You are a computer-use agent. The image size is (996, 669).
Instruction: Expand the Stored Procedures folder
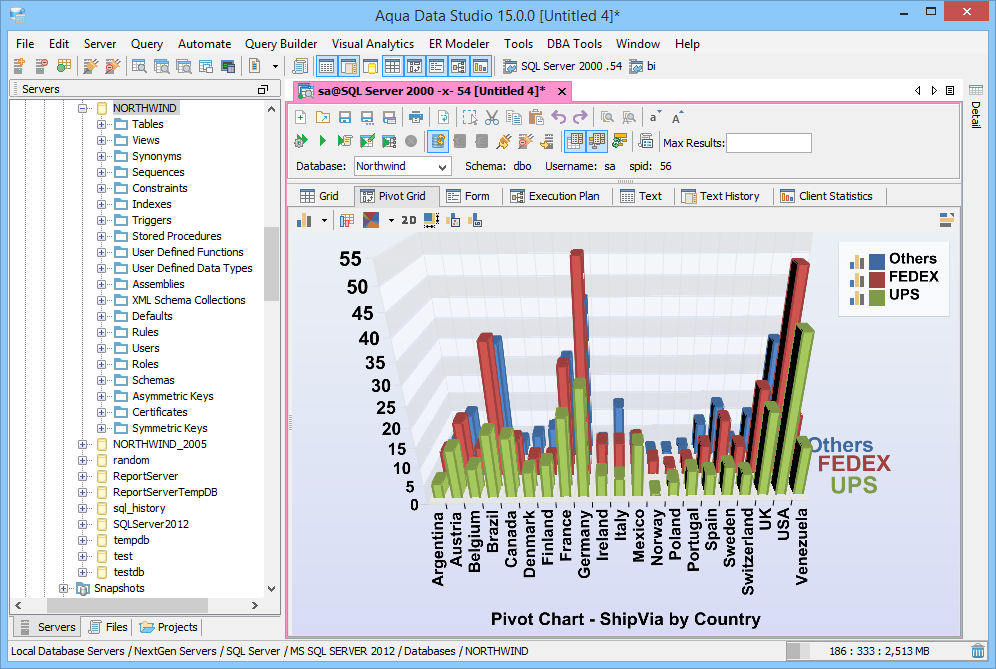[101, 236]
